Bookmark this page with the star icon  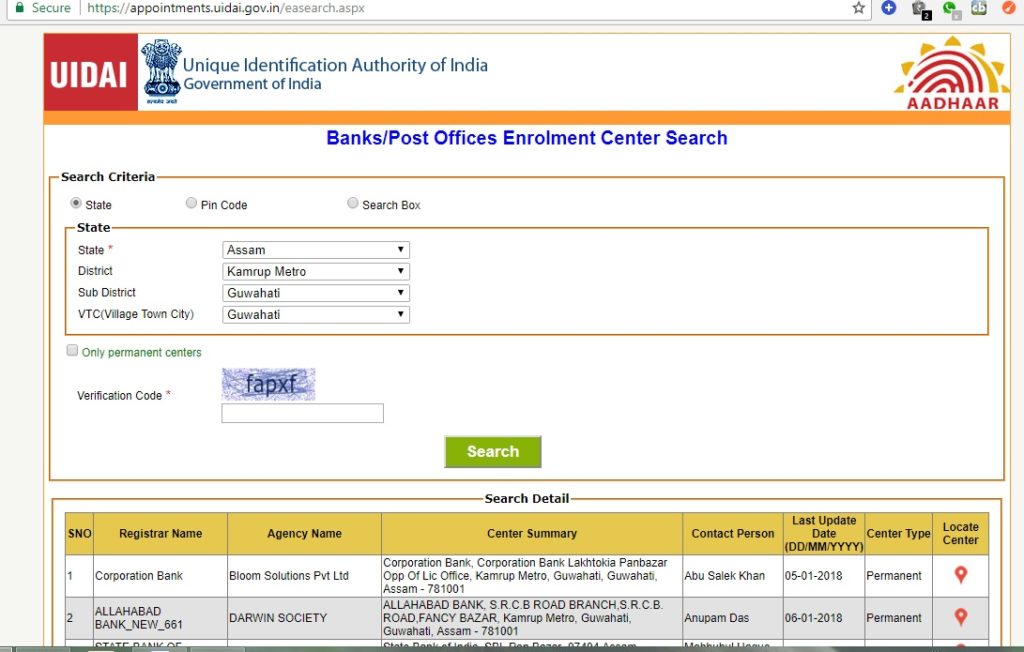[859, 8]
